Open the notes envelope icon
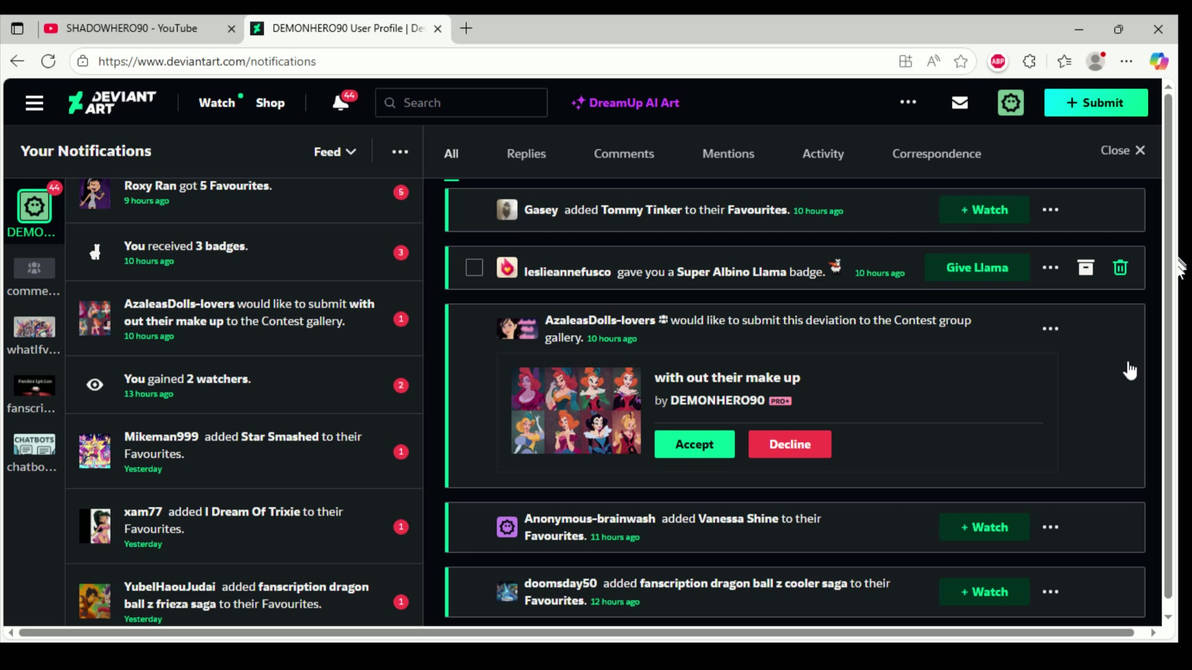This screenshot has height=670, width=1192. (x=959, y=103)
